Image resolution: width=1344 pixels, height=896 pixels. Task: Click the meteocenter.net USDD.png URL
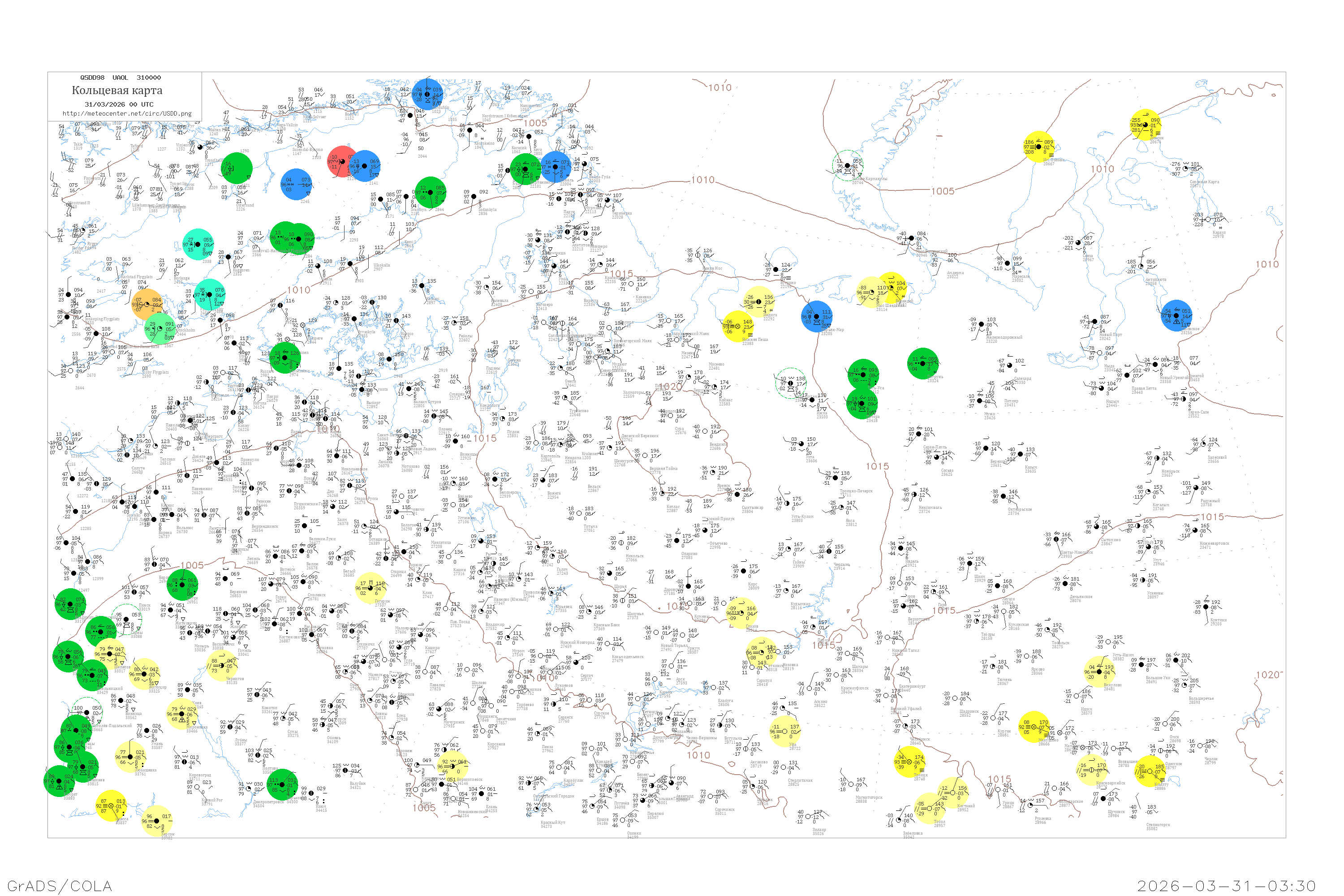(x=127, y=114)
